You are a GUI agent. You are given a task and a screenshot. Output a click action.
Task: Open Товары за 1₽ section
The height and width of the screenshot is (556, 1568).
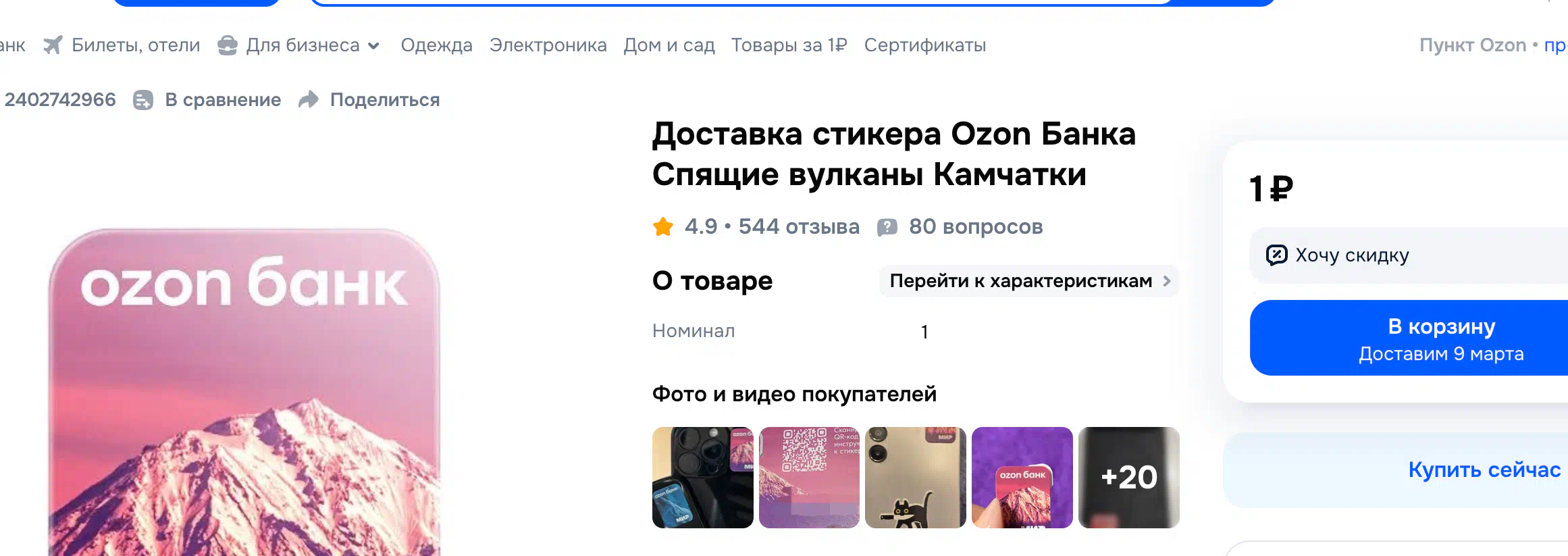pos(789,45)
